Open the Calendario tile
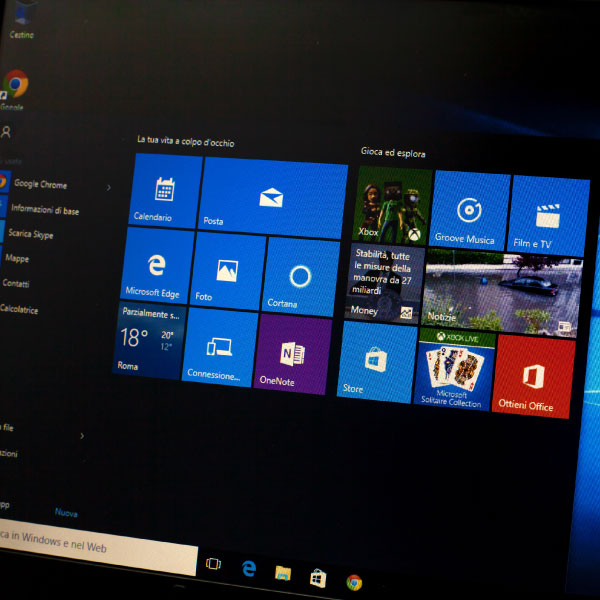600x600 pixels. click(x=165, y=191)
